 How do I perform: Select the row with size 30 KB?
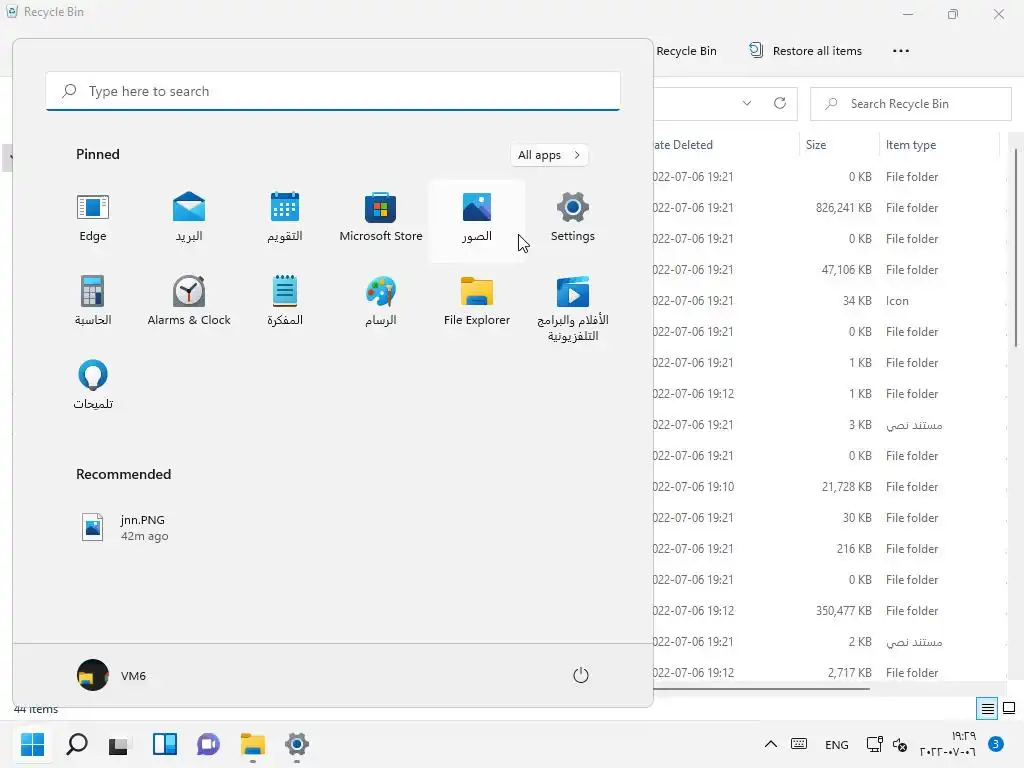[829, 518]
